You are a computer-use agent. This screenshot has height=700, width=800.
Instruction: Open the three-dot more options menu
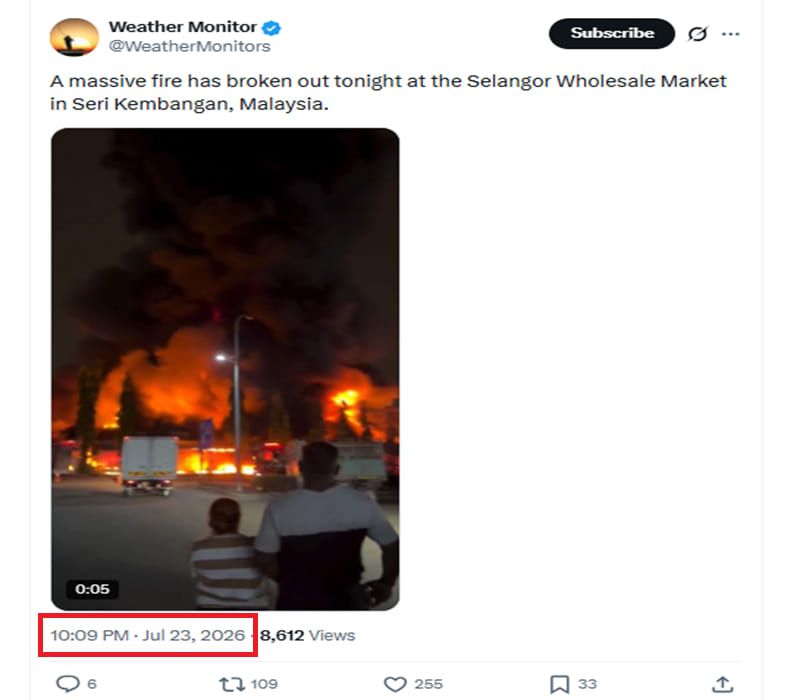coord(731,34)
